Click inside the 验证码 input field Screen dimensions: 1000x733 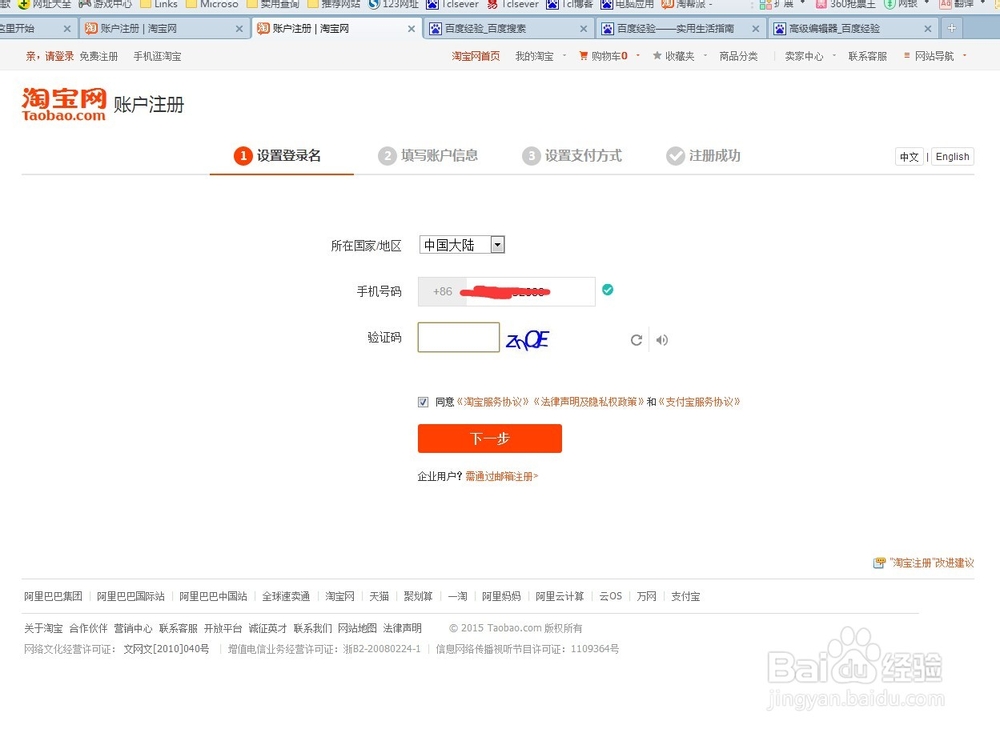458,337
